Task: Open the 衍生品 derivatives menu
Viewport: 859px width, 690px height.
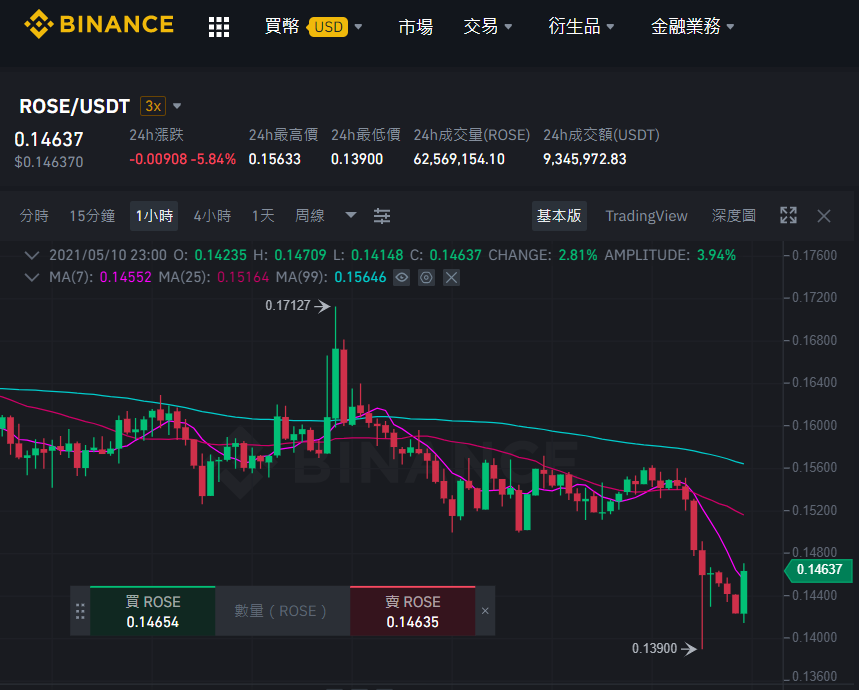Action: pos(581,26)
